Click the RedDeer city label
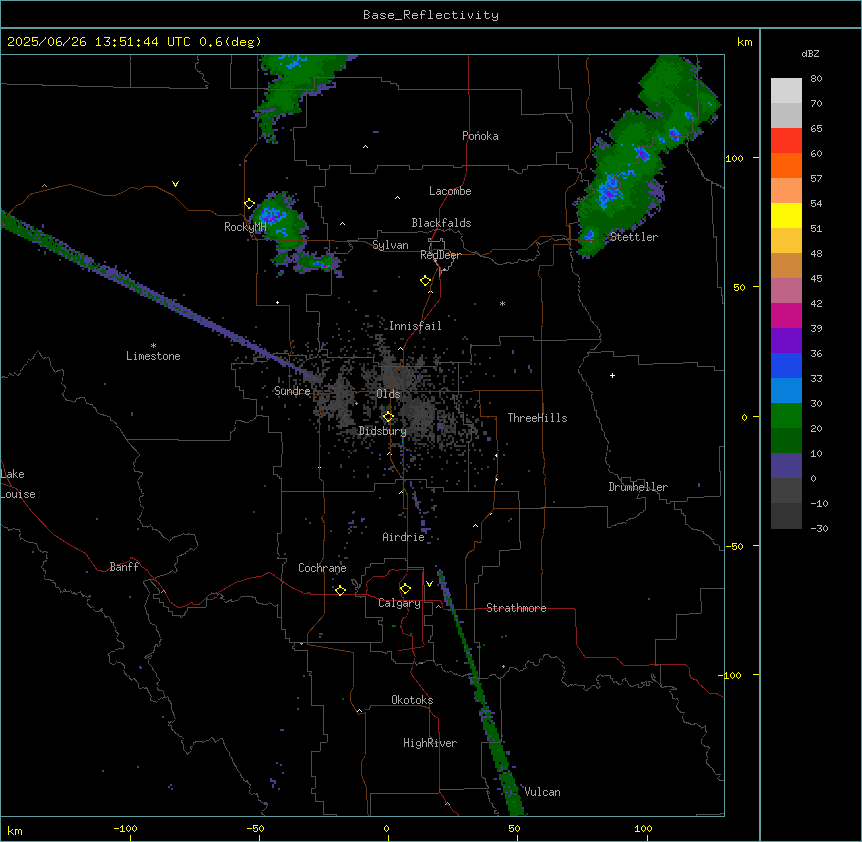The image size is (862, 842). coord(440,255)
